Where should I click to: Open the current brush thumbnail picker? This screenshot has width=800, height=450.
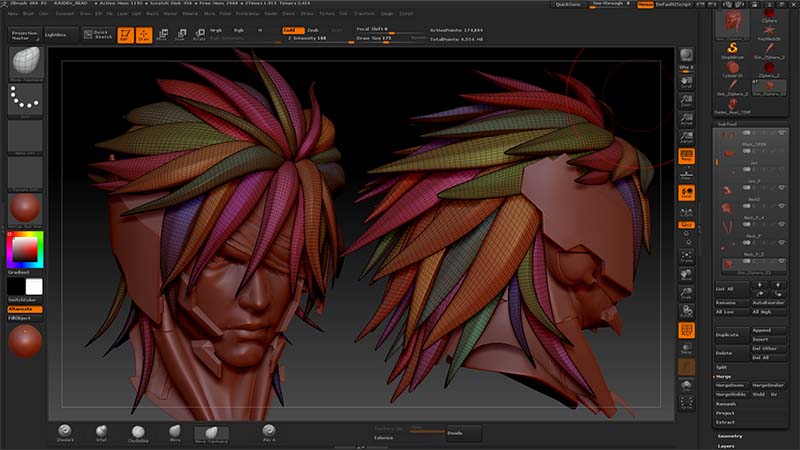pyautogui.click(x=25, y=63)
